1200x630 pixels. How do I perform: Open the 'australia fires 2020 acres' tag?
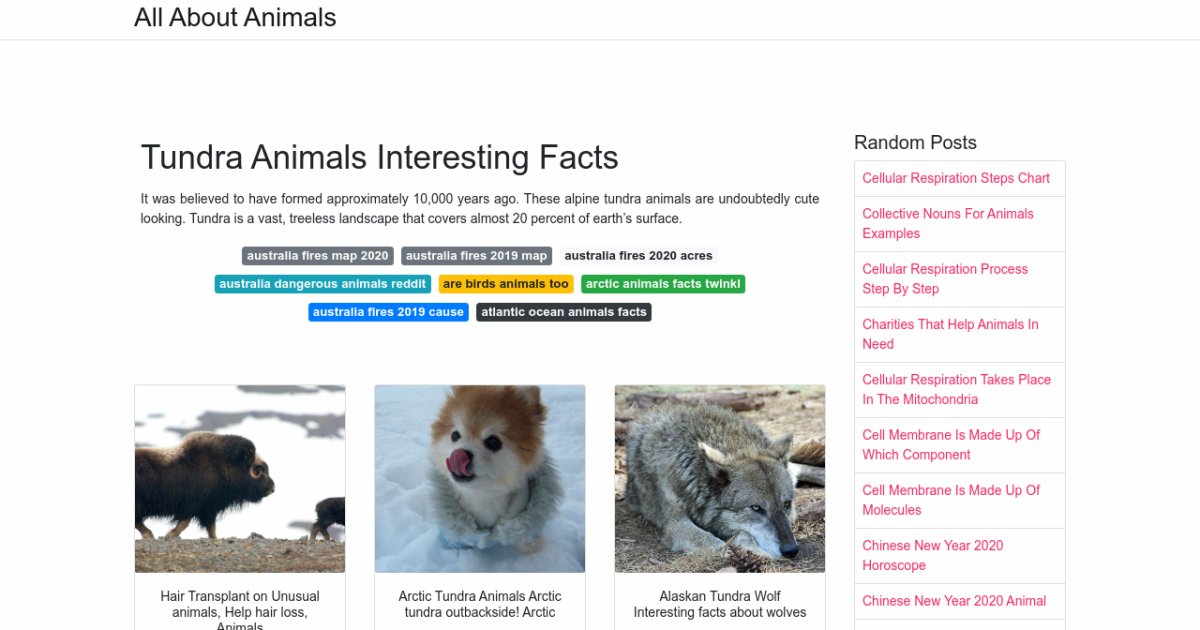[x=638, y=256]
